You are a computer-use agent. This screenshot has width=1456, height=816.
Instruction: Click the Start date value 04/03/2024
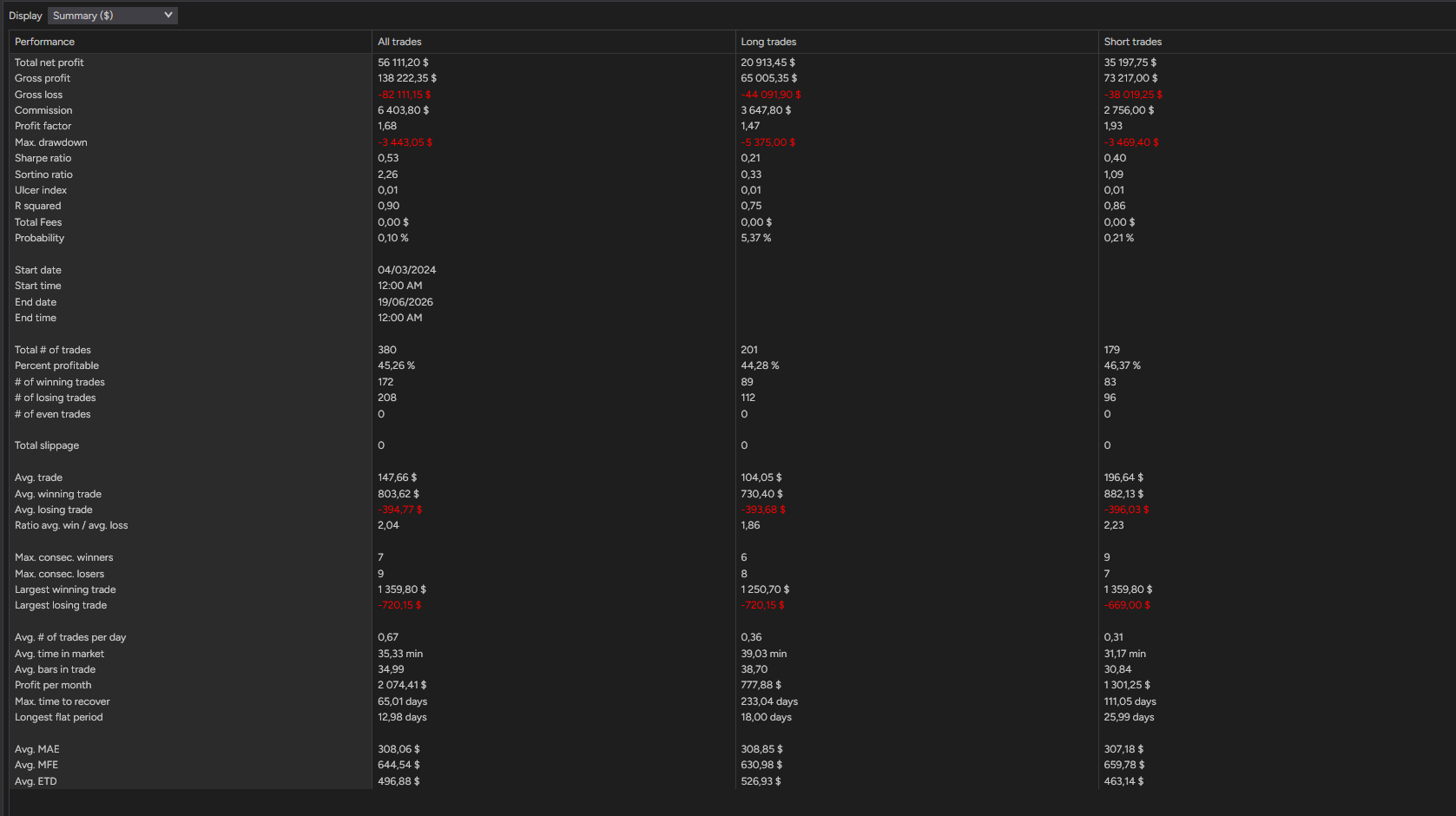coord(406,270)
